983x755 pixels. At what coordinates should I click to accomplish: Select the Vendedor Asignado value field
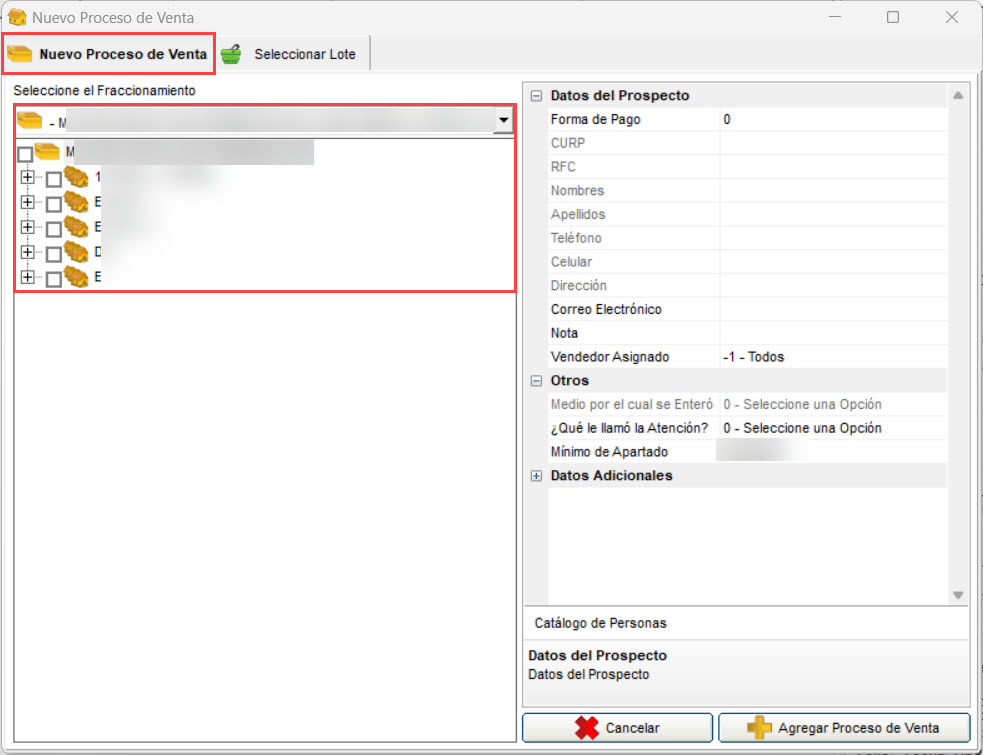pos(832,357)
